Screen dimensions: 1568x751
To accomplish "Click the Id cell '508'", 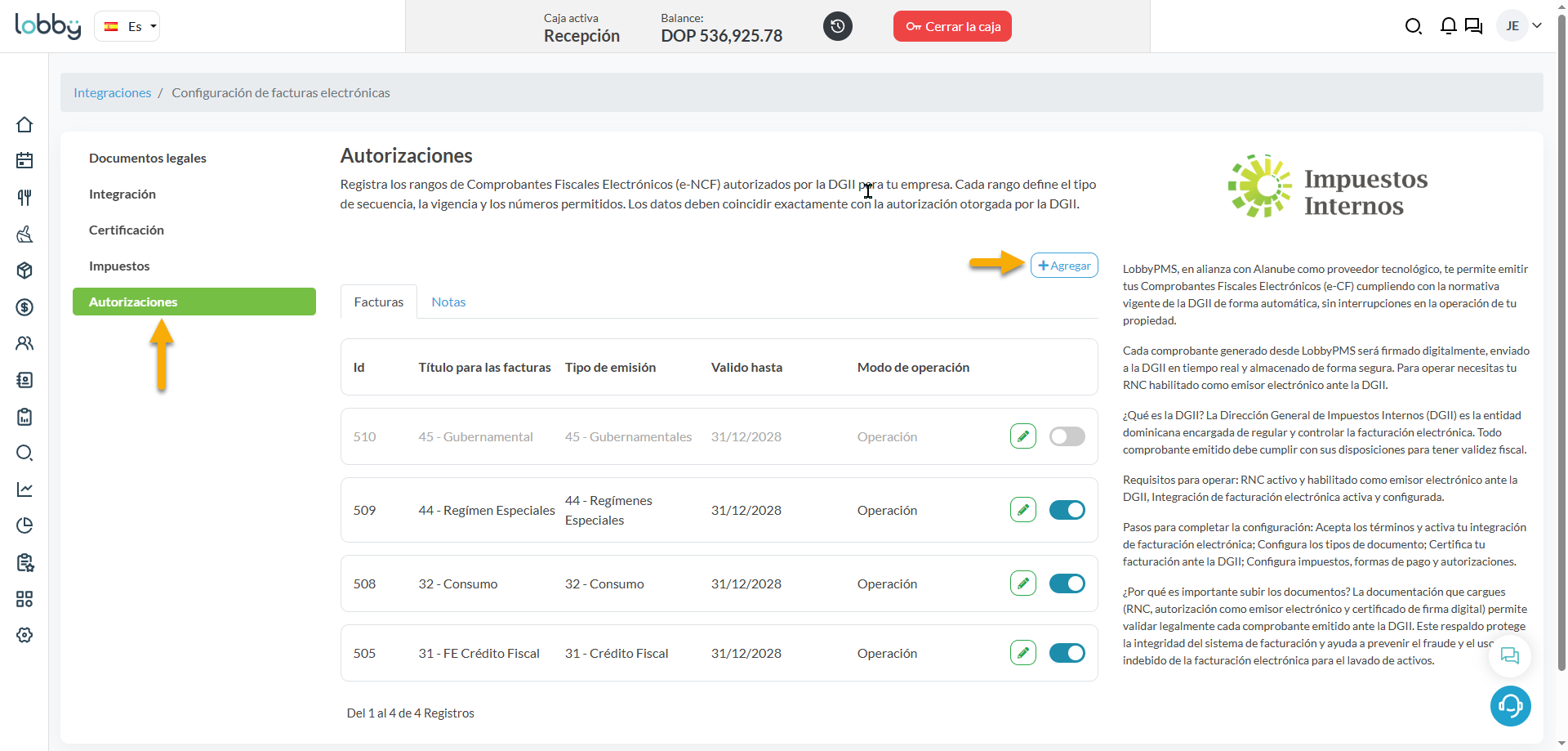I will click(x=364, y=583).
